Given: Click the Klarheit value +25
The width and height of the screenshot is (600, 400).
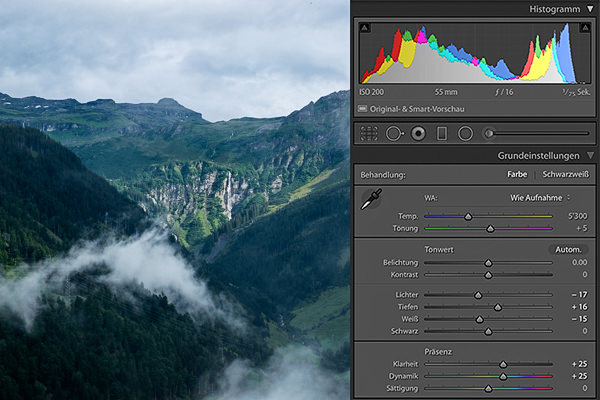Looking at the screenshot, I should 579,364.
